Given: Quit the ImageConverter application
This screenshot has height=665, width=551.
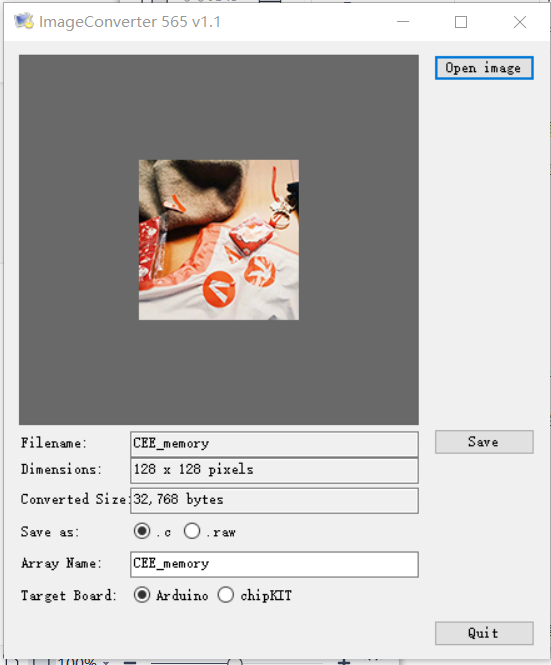Looking at the screenshot, I should tap(484, 633).
